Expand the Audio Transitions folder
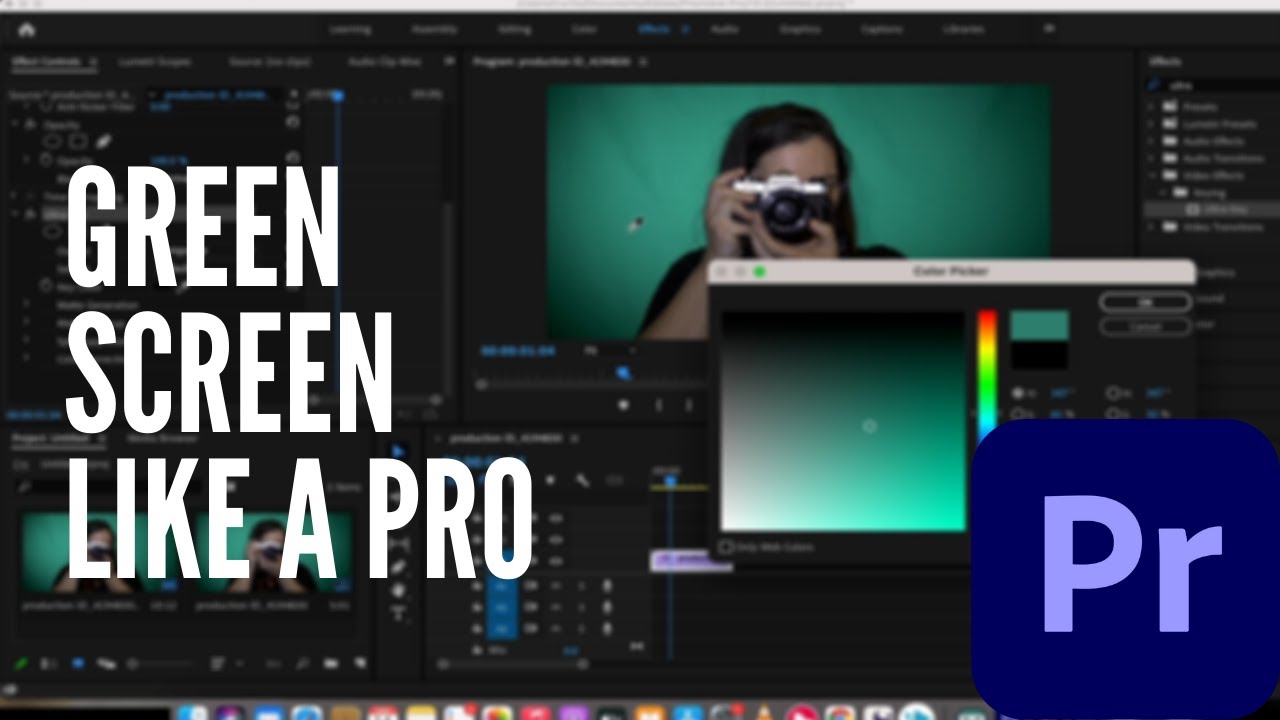The width and height of the screenshot is (1280, 720). 1152,158
